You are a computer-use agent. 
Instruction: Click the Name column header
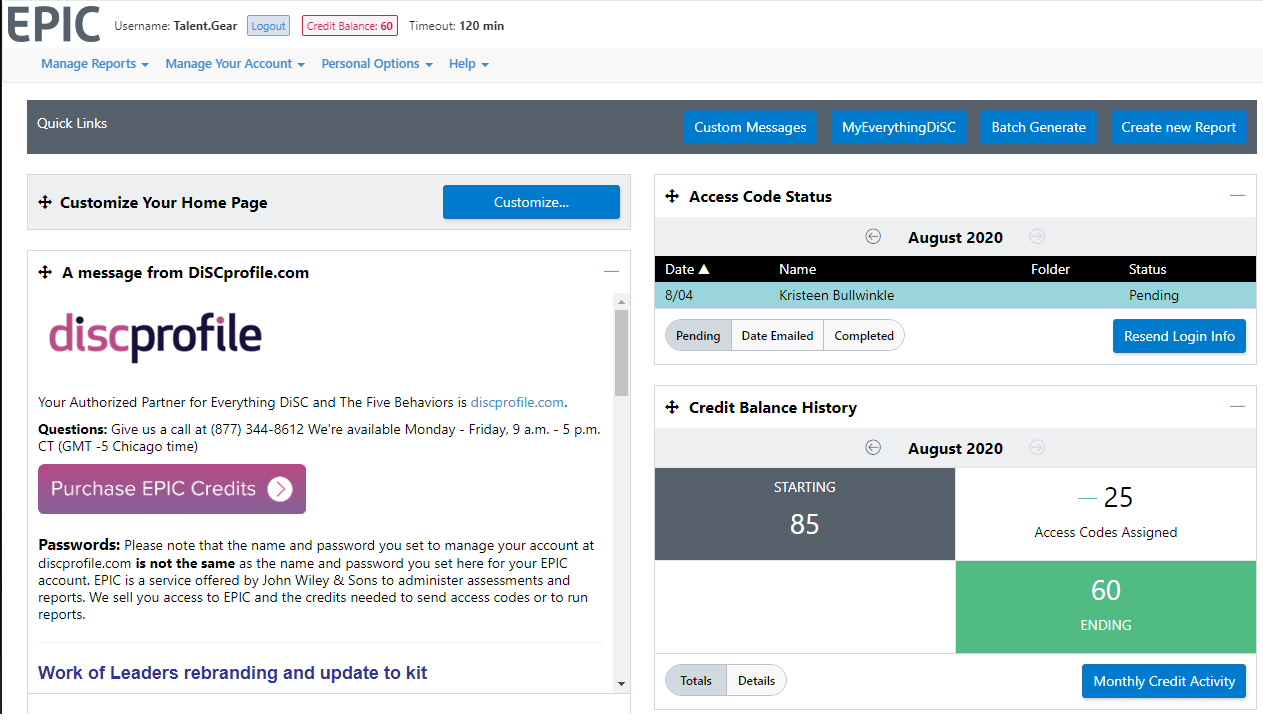click(x=797, y=269)
